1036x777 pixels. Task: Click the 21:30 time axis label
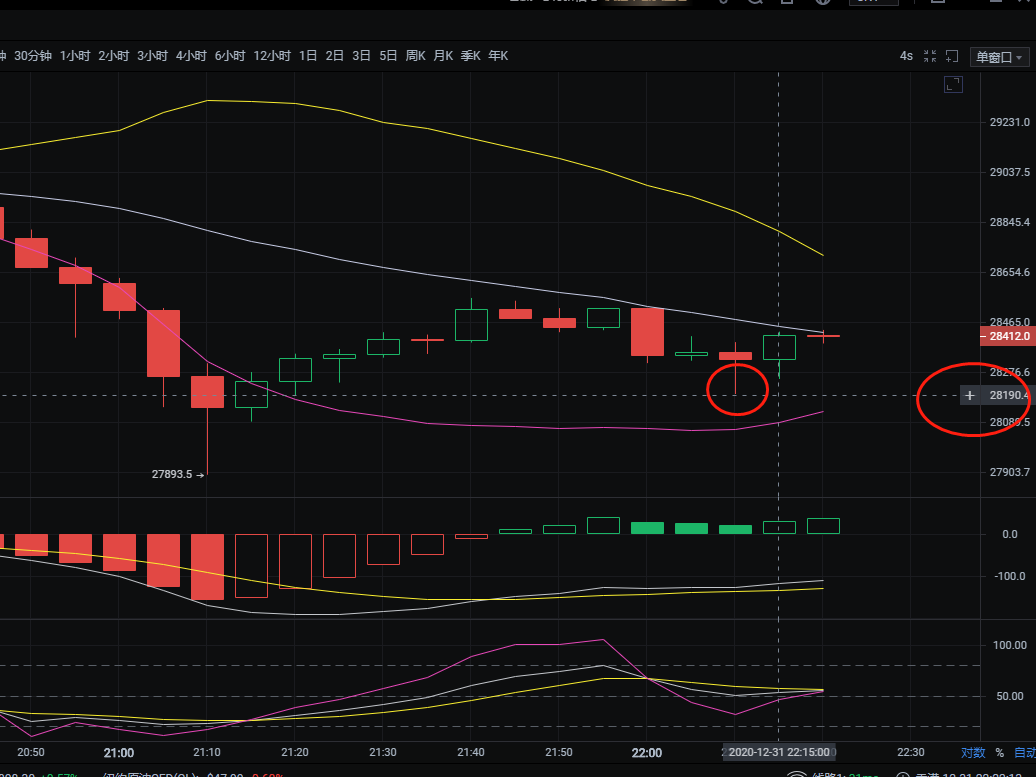click(x=383, y=753)
